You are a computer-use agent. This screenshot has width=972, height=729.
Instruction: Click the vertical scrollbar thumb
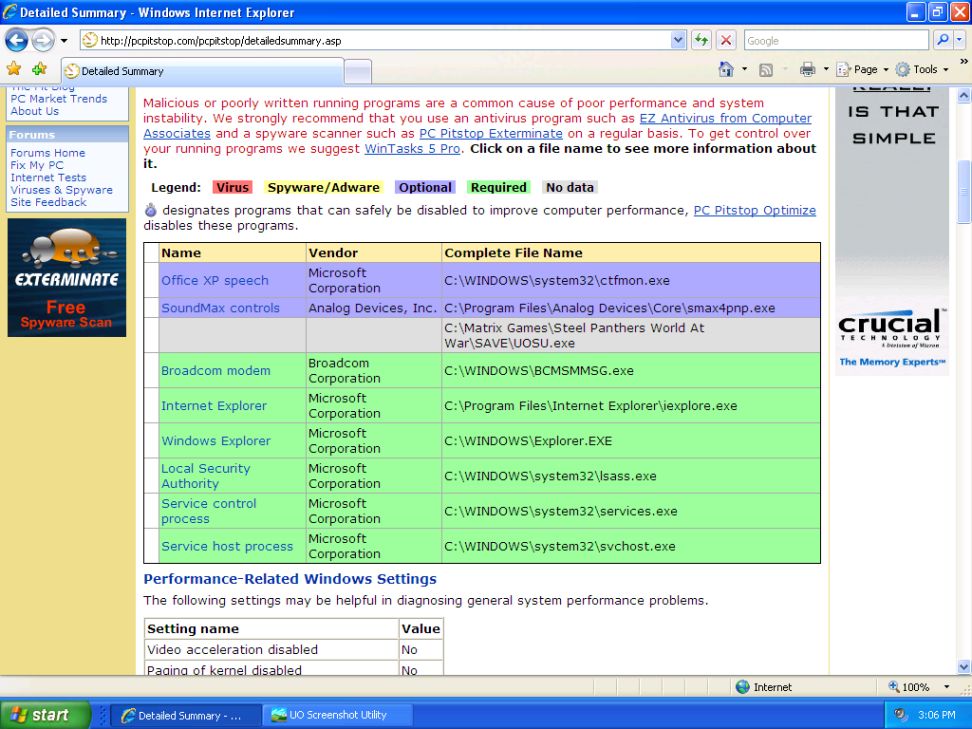[x=963, y=191]
